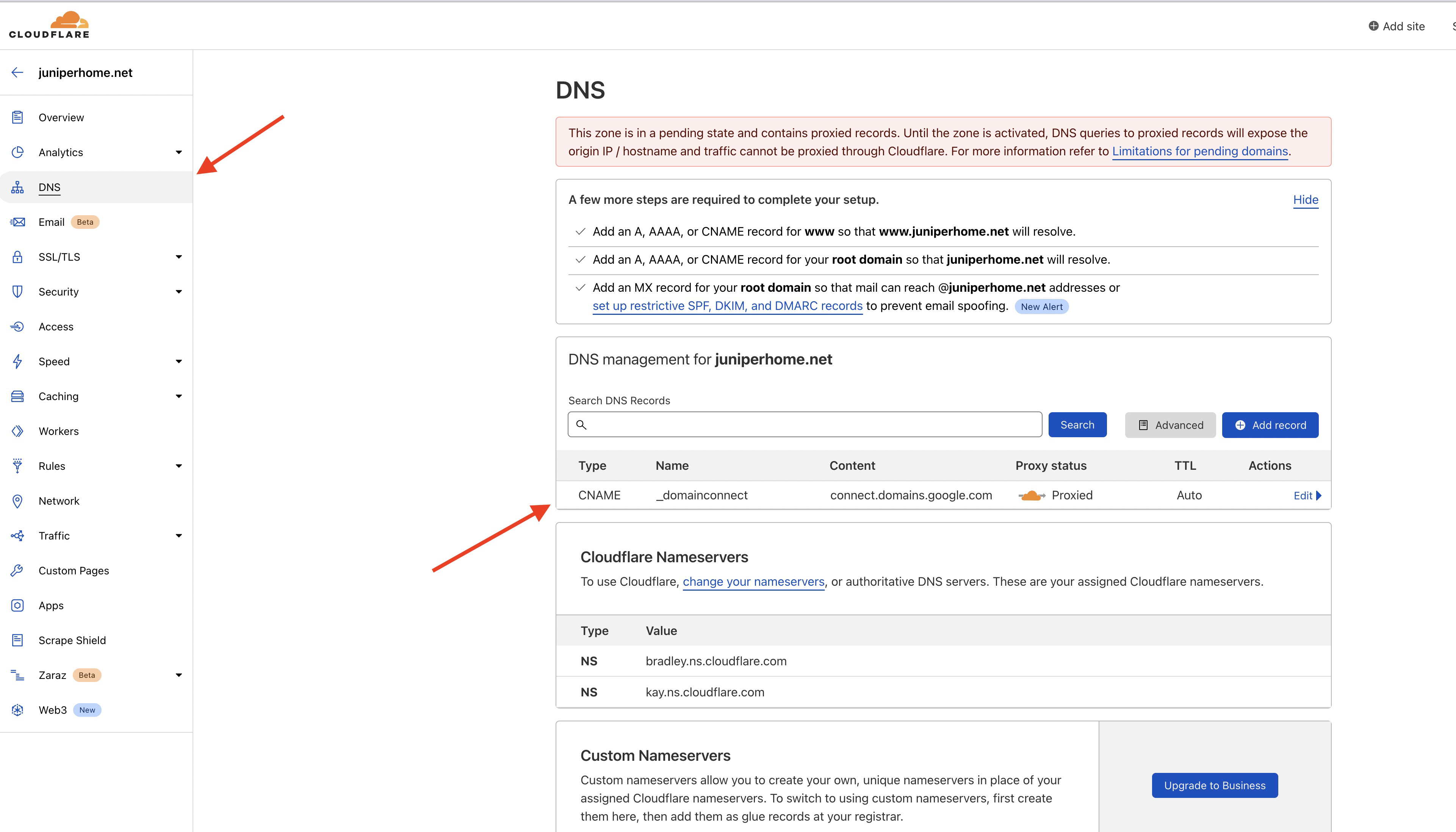Click the Web3 globe icon
The image size is (1456, 832).
point(18,710)
